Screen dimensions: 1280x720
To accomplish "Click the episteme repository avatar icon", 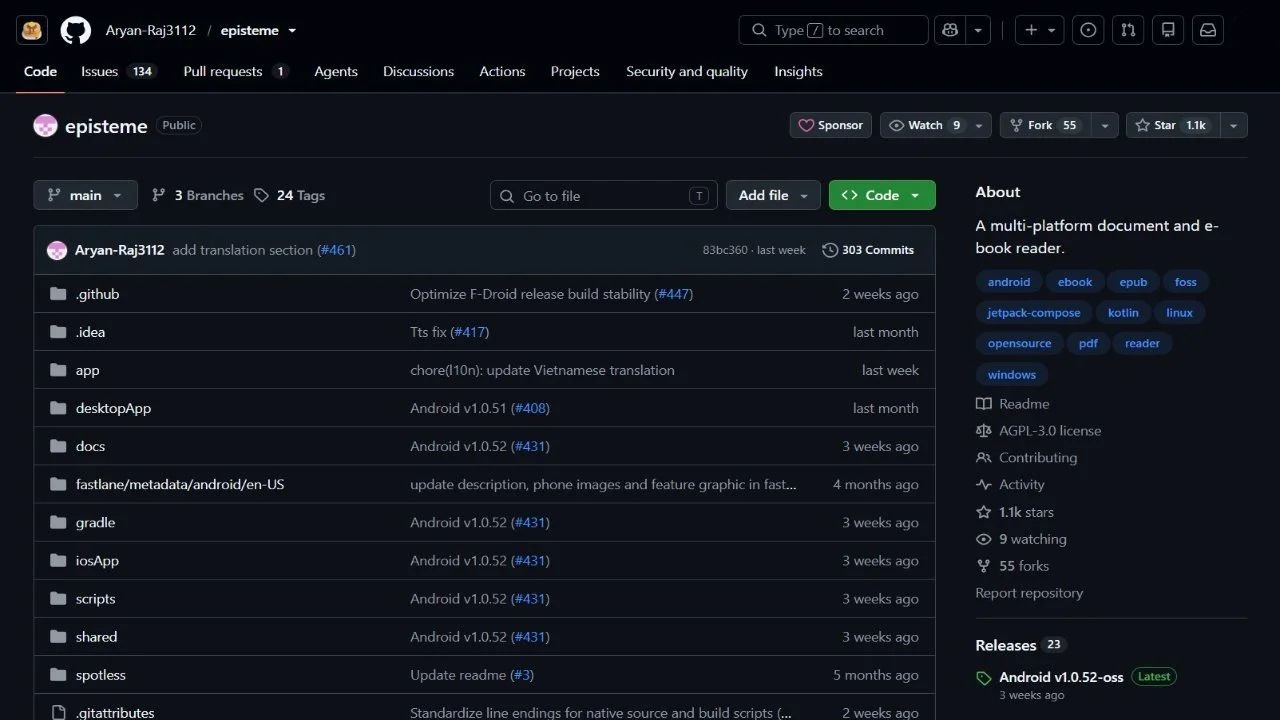I will coord(45,125).
